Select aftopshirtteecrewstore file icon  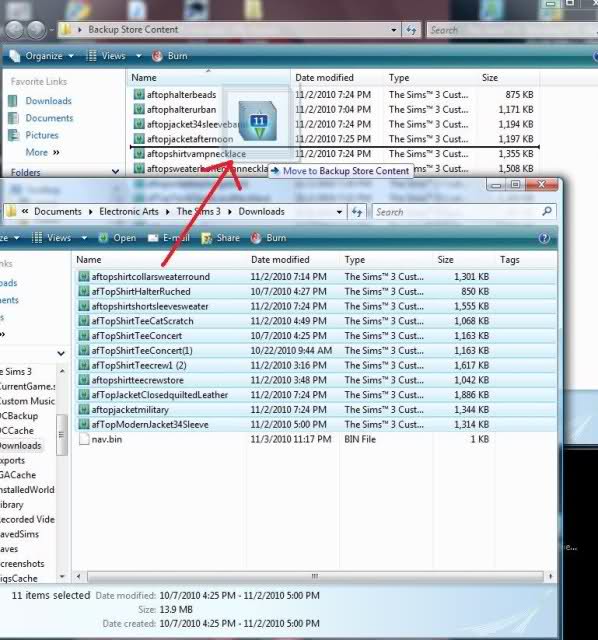[x=84, y=380]
